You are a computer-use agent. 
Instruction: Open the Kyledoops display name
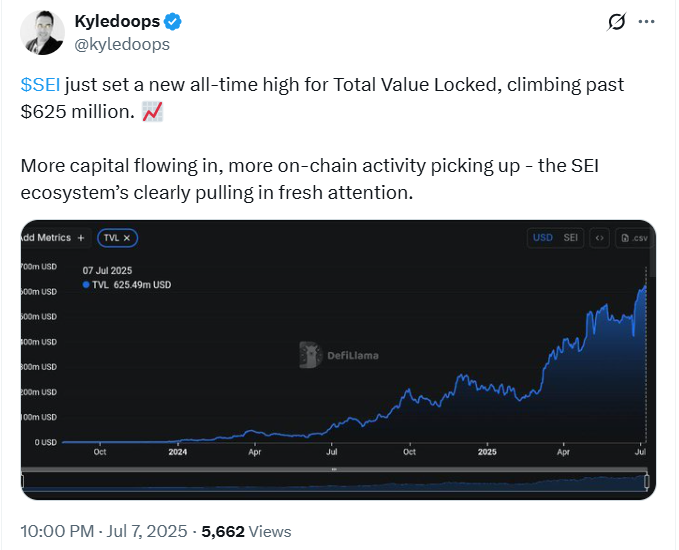tap(117, 21)
